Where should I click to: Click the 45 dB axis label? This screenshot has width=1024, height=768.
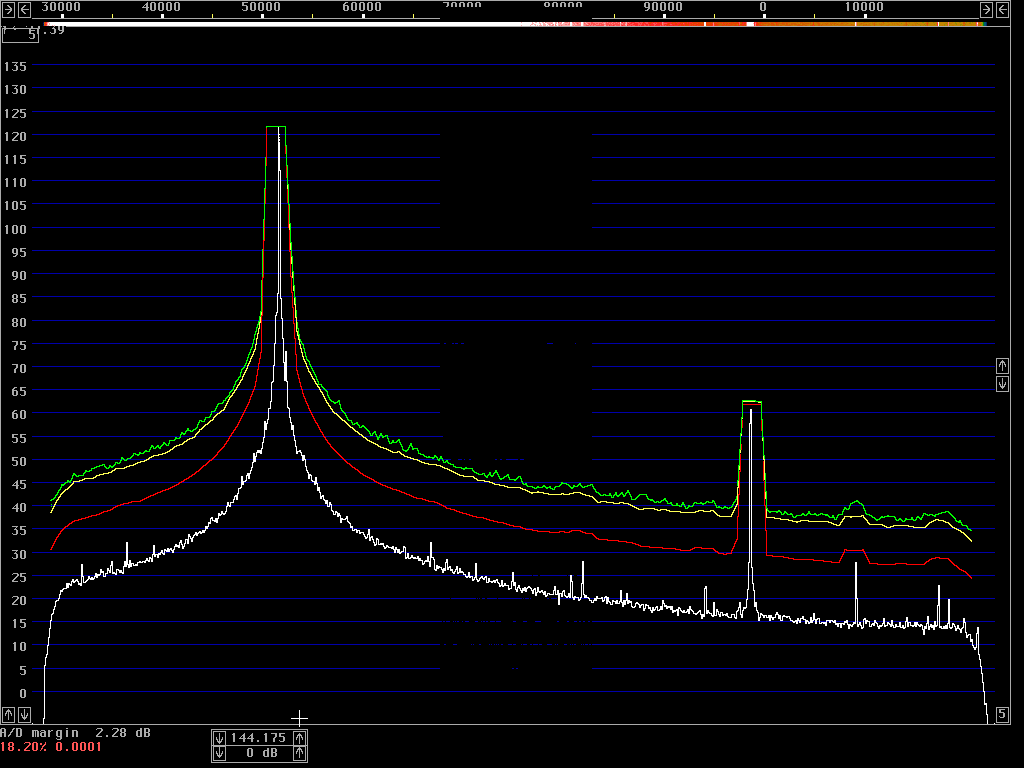19,485
